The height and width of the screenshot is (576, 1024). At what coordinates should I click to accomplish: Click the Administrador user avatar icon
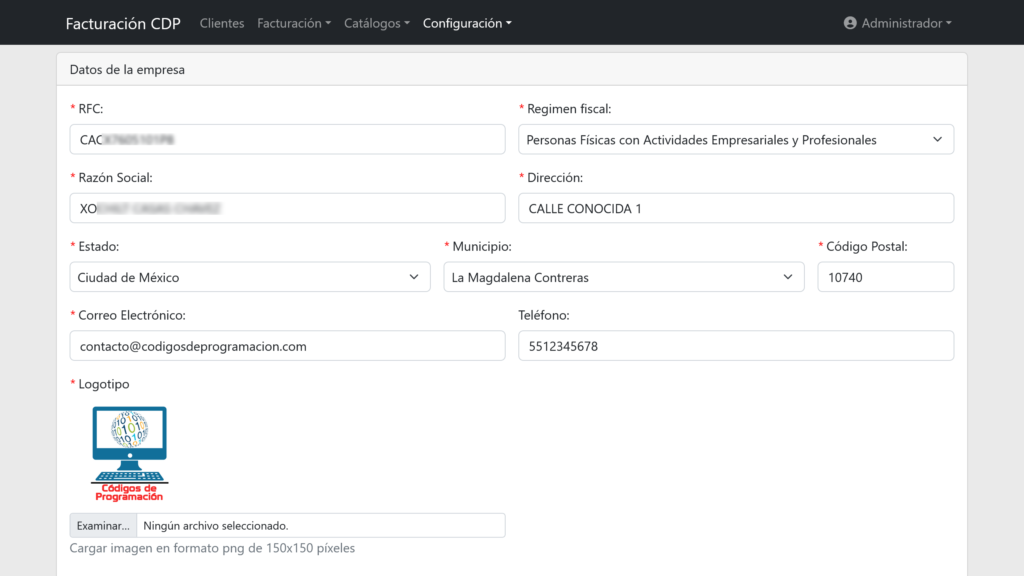pos(850,23)
